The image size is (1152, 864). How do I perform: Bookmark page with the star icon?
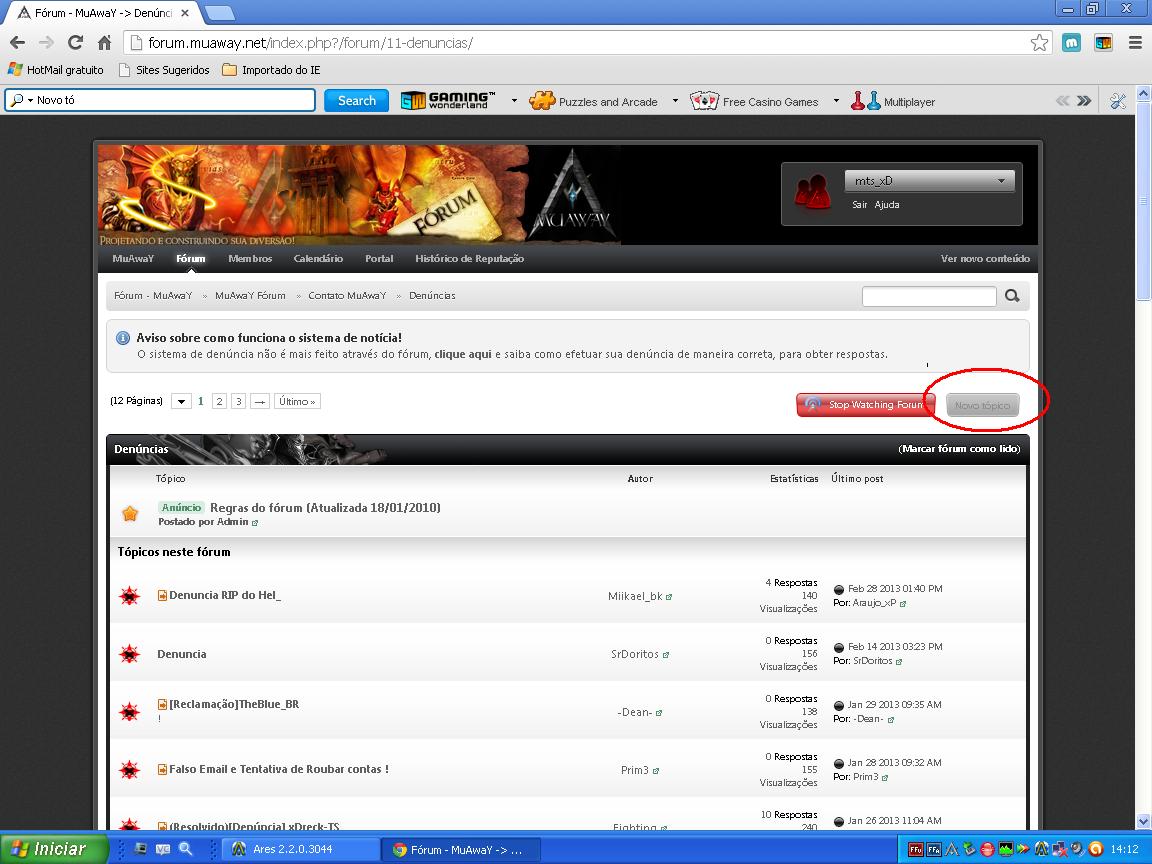(x=1039, y=43)
